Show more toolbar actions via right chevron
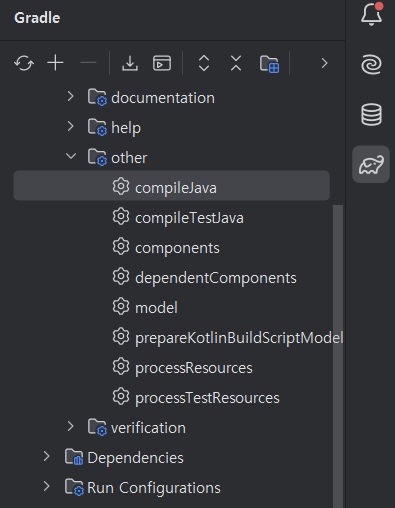Viewport: 395px width, 508px height. 324,63
